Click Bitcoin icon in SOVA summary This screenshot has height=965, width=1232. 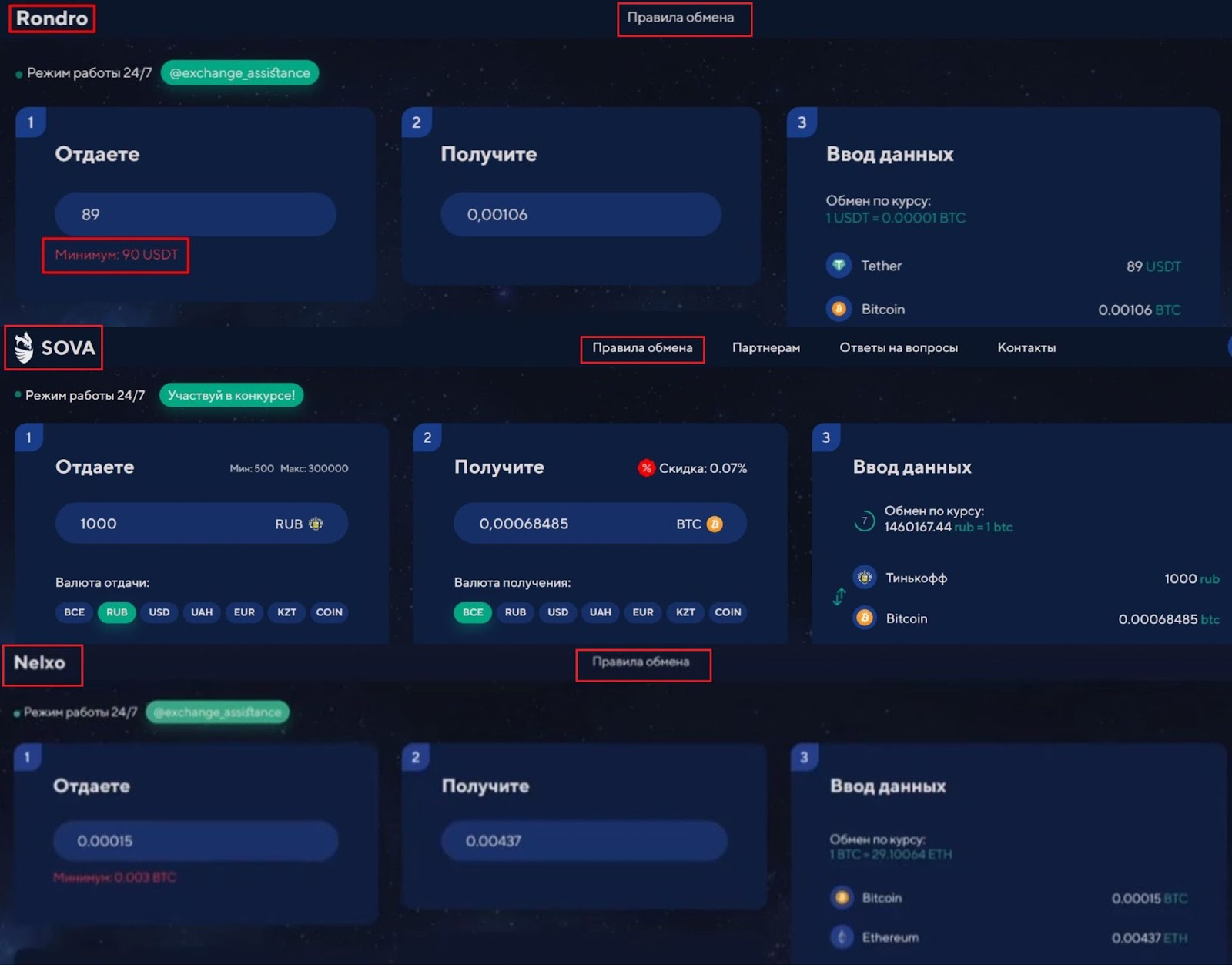pos(865,618)
